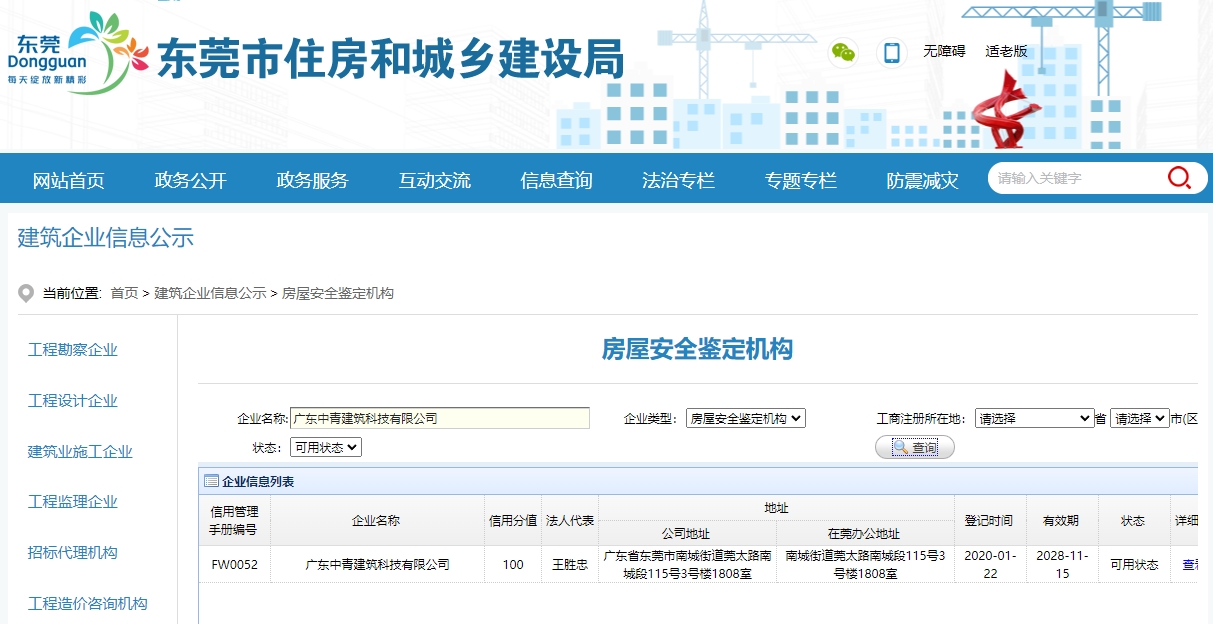
Task: Click the red search magnifier icon
Action: [1179, 179]
